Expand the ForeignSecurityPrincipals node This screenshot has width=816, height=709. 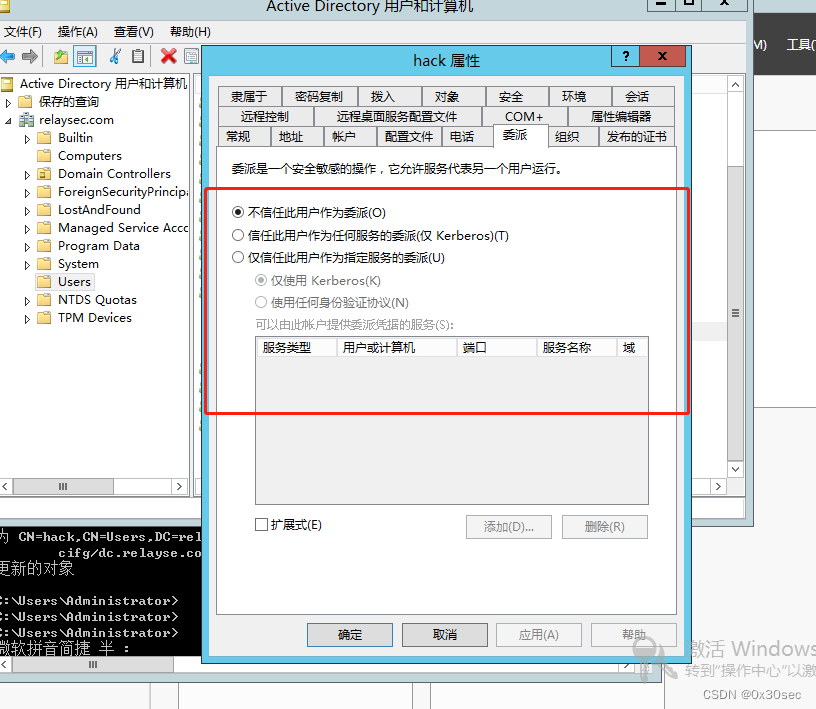(x=27, y=193)
